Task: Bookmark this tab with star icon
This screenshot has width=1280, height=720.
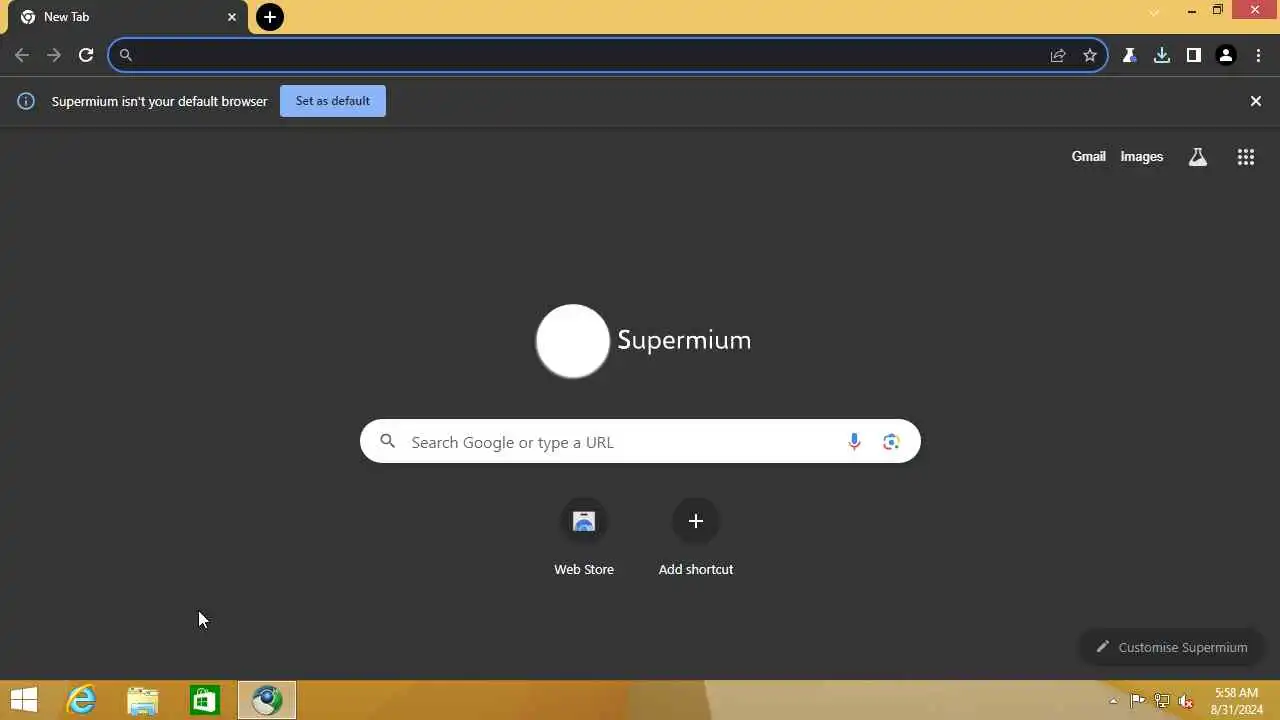Action: pos(1090,55)
